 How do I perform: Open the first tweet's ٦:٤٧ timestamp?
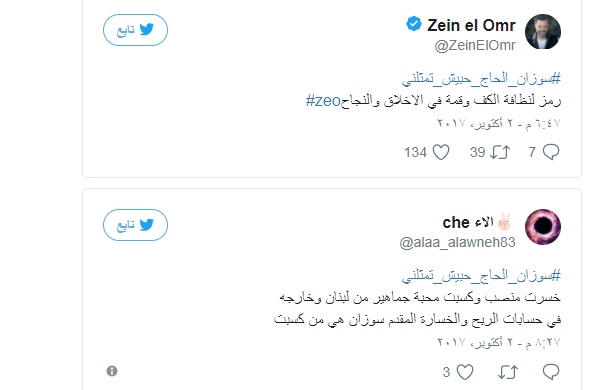(499, 123)
